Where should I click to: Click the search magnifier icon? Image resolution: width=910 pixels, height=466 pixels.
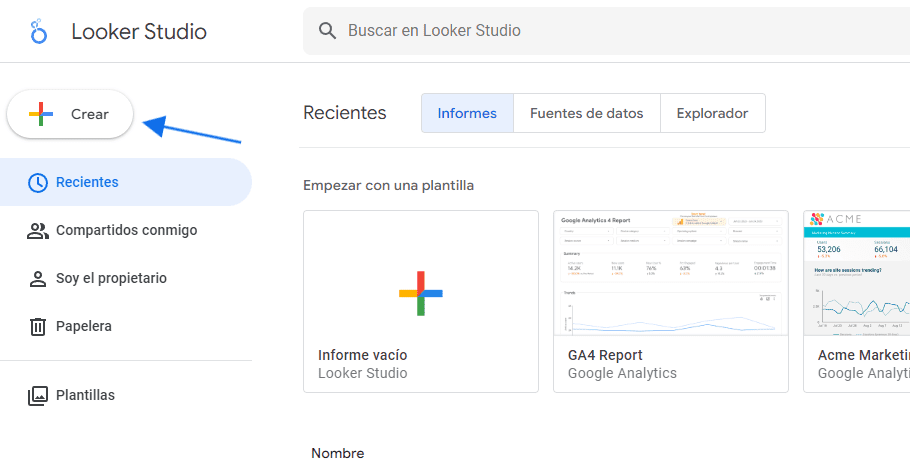pyautogui.click(x=327, y=31)
